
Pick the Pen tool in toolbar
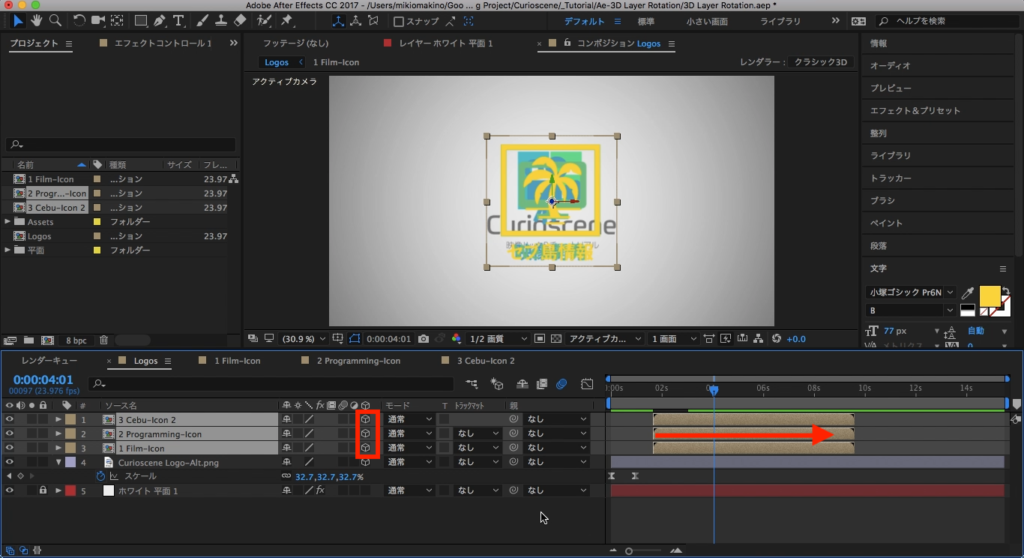pos(160,20)
